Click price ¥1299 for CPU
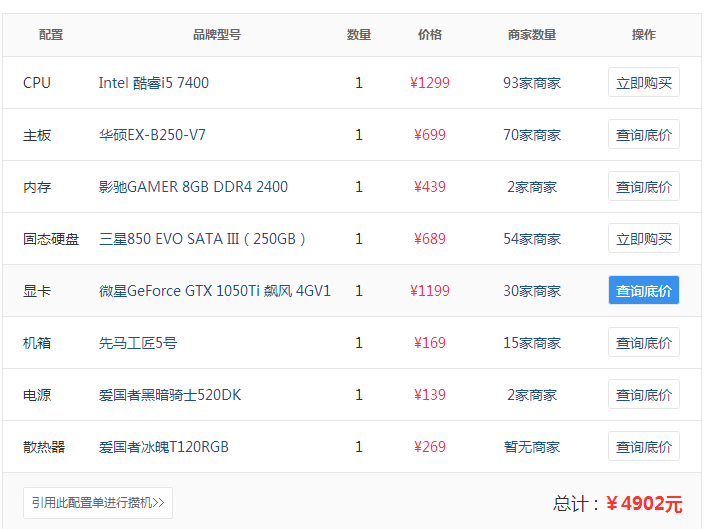709x529 pixels. pyautogui.click(x=430, y=83)
